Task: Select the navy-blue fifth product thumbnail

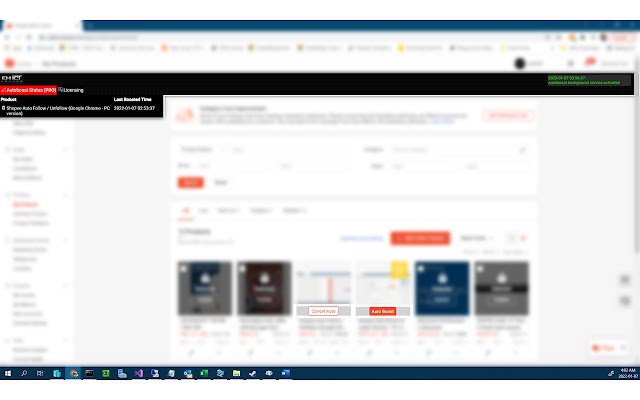Action: pos(442,289)
